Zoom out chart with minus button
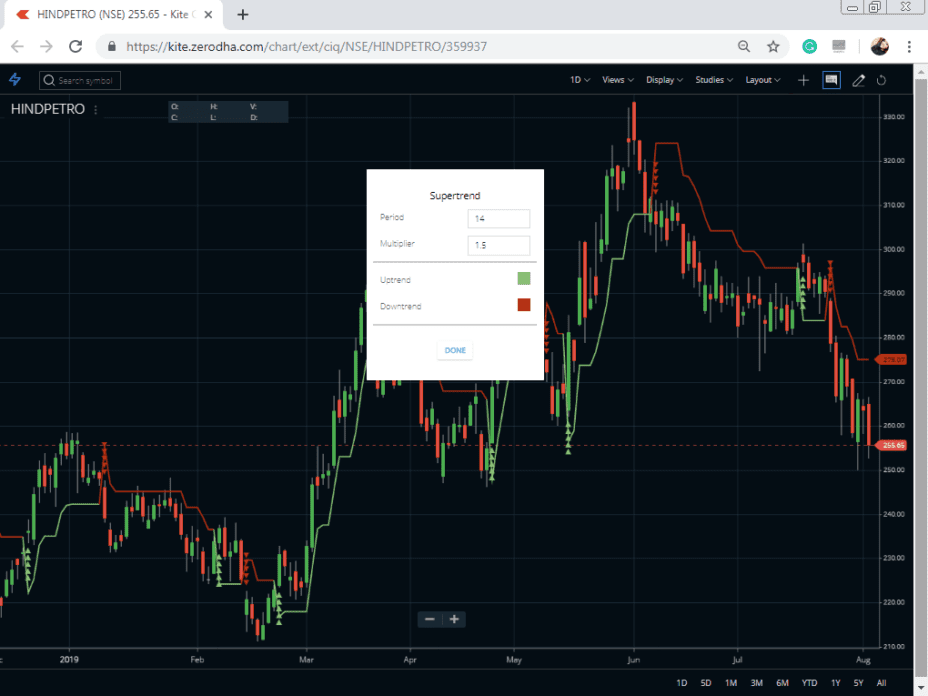This screenshot has width=928, height=696. point(430,619)
